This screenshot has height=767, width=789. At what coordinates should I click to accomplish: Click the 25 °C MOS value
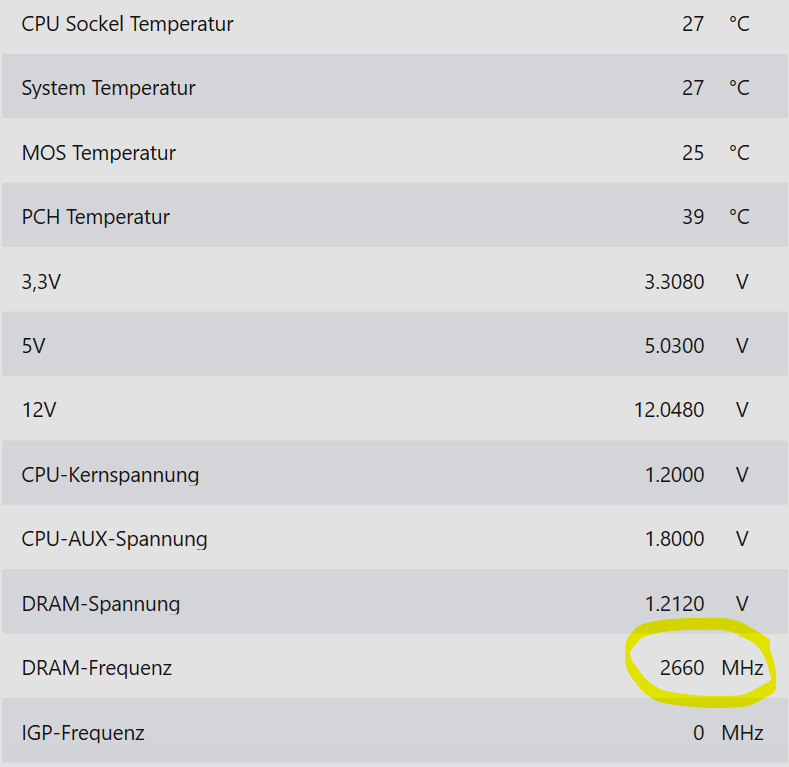716,153
